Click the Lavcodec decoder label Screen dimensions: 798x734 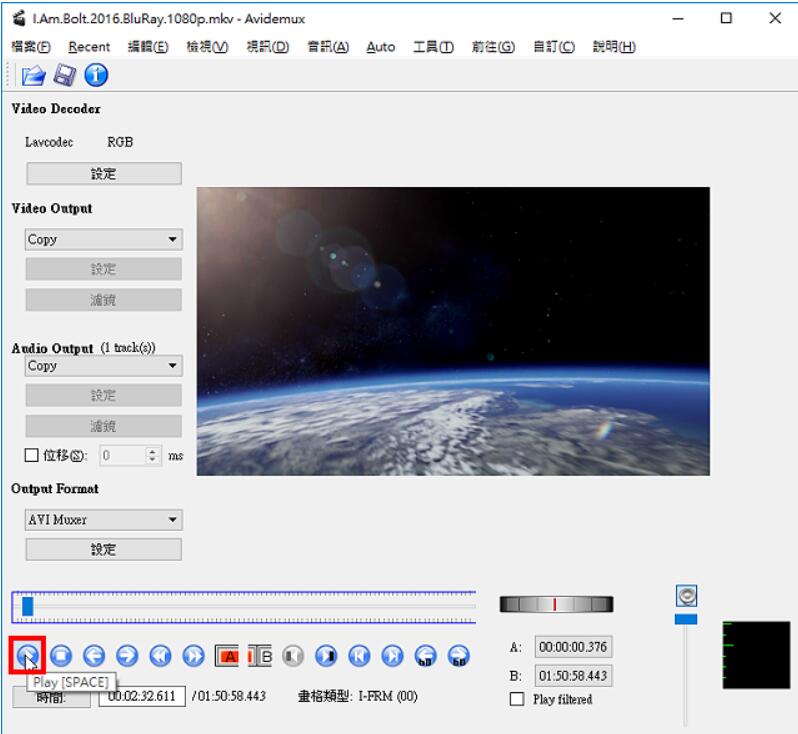(49, 142)
